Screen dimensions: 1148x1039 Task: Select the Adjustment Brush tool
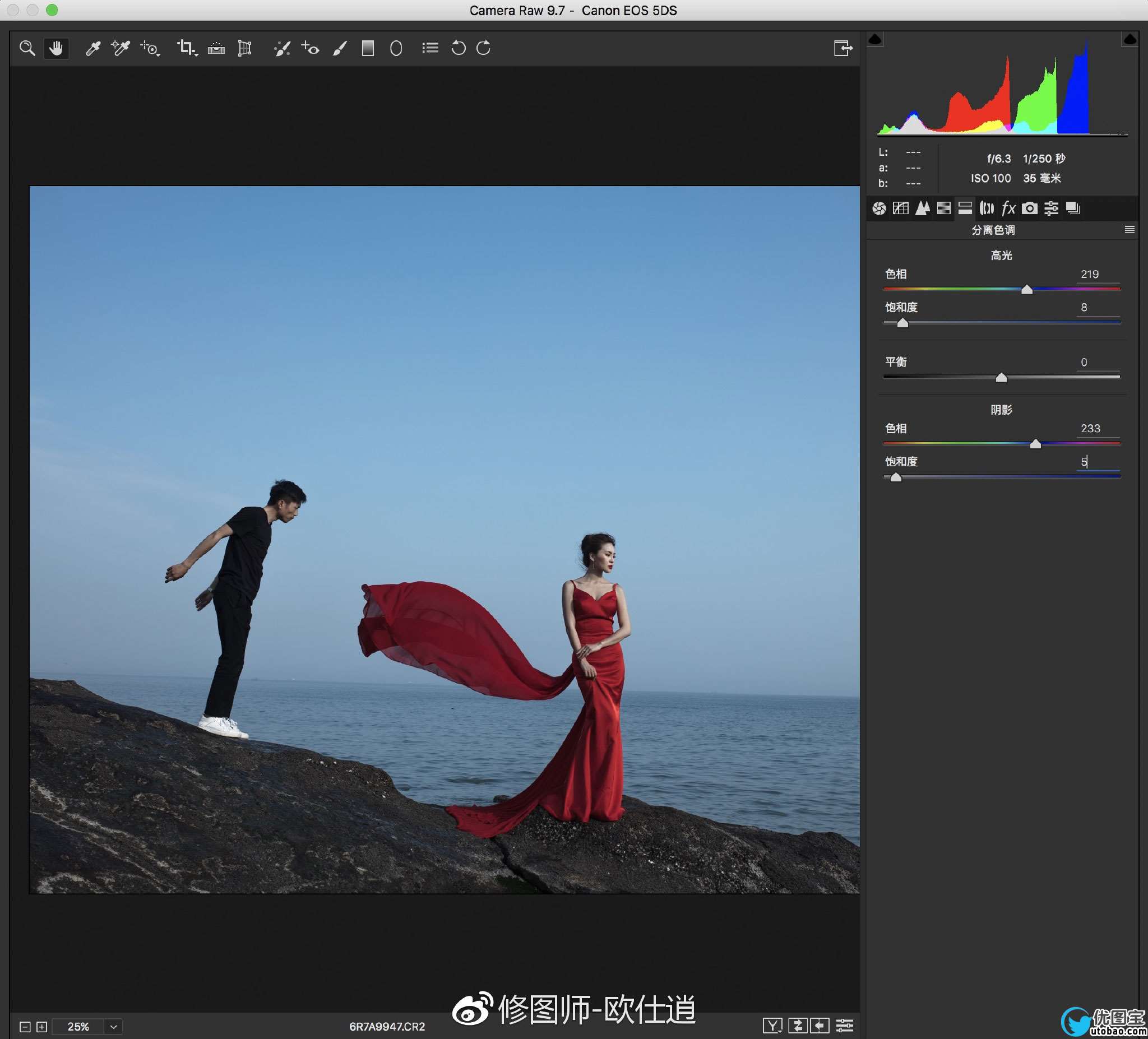pyautogui.click(x=340, y=48)
